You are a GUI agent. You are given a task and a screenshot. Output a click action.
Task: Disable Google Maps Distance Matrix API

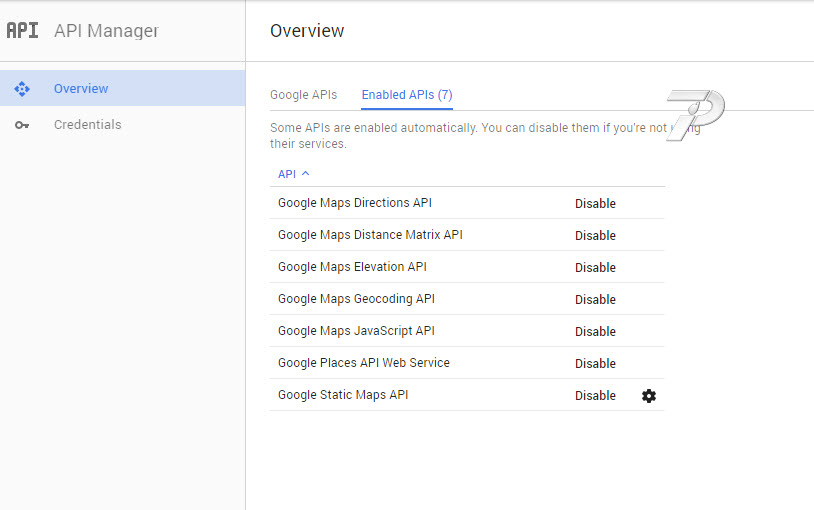(x=595, y=236)
